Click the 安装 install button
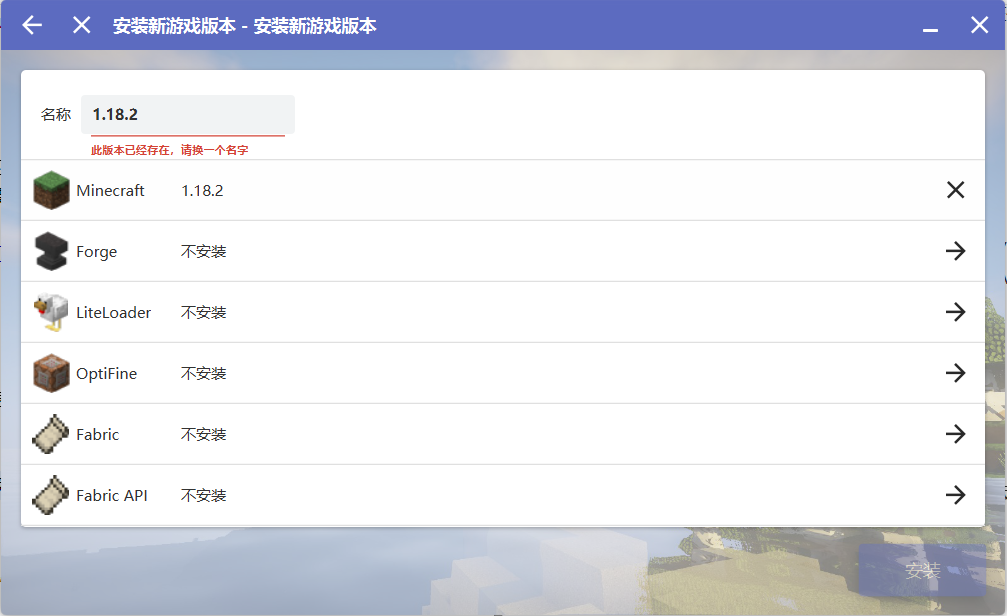This screenshot has height=616, width=1007. tap(922, 570)
